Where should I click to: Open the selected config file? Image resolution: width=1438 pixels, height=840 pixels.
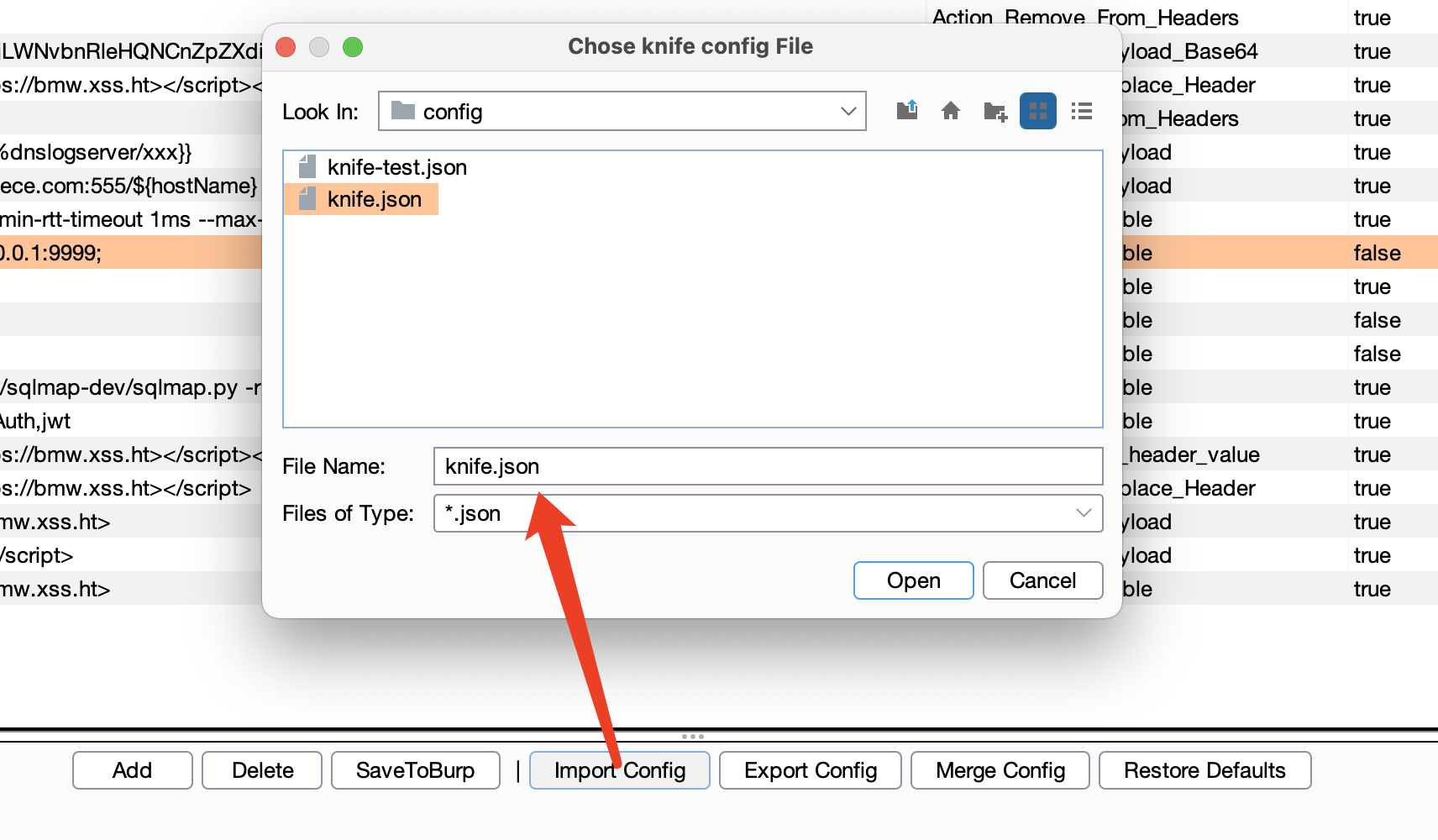click(914, 580)
